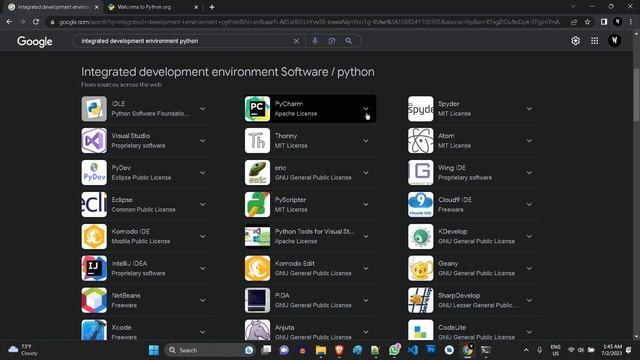Click the Komodo IDE logo icon
Screen dimensions: 640x360
click(94, 236)
